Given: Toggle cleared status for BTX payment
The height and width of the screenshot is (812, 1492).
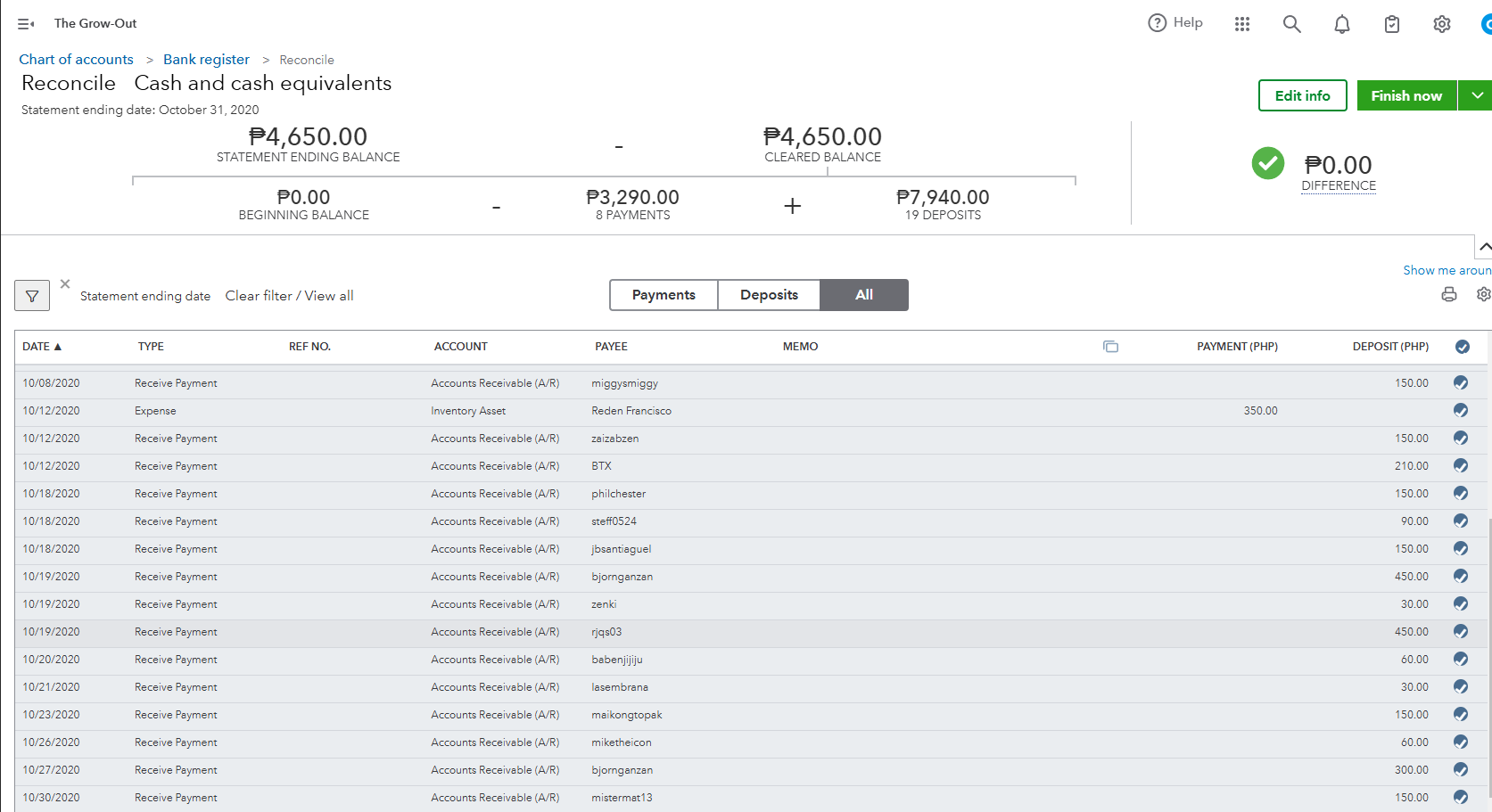Looking at the screenshot, I should (1461, 465).
